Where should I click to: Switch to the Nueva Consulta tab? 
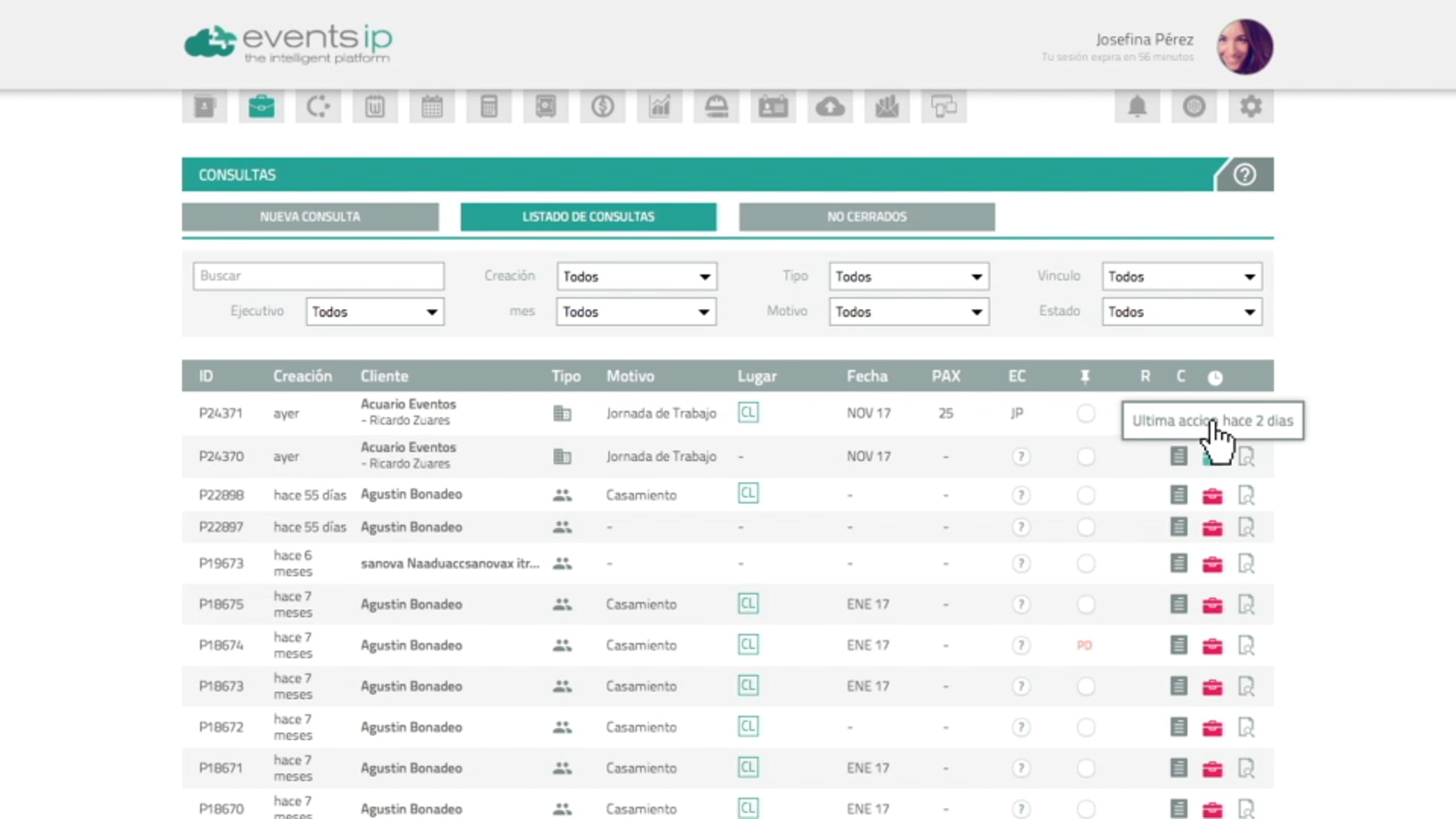point(310,217)
